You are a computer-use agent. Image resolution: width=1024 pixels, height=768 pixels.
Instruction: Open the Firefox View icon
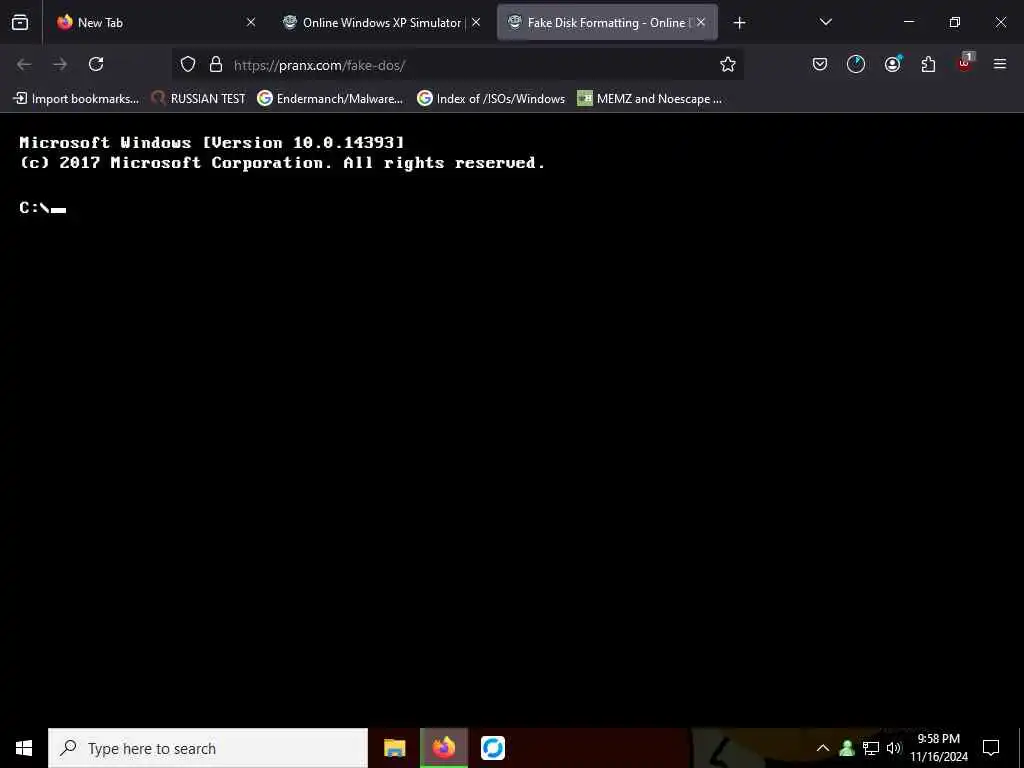point(20,22)
